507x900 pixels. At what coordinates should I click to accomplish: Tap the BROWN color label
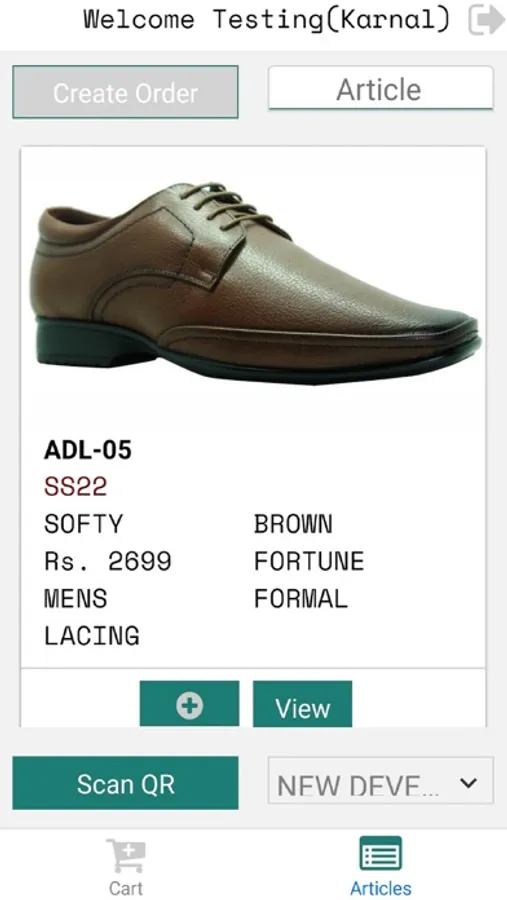(293, 524)
